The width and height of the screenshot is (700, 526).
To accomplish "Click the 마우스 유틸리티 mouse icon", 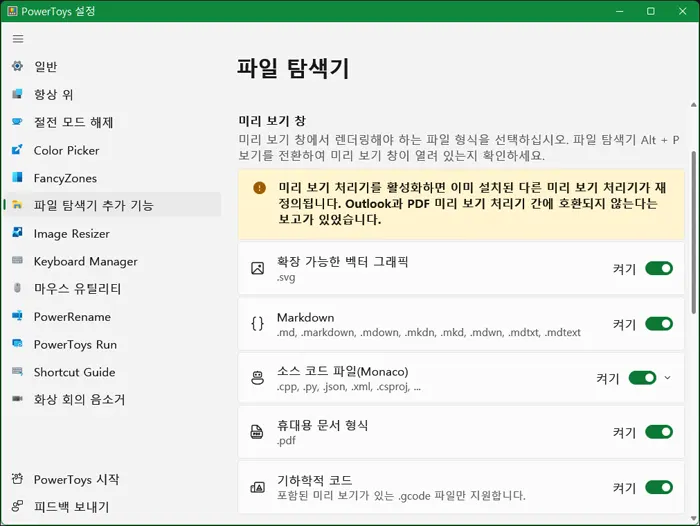I will 17,288.
